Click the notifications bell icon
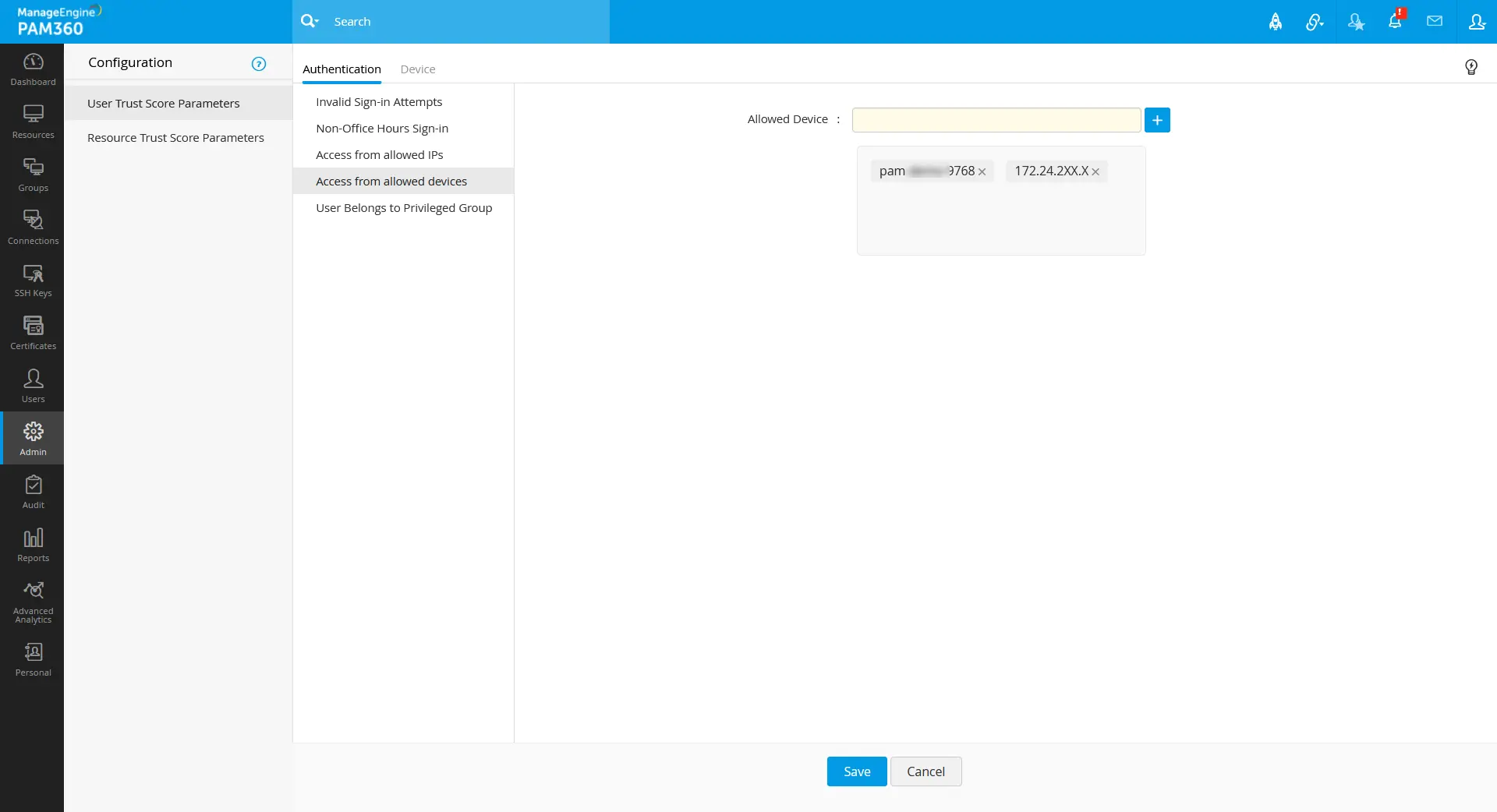 coord(1395,21)
